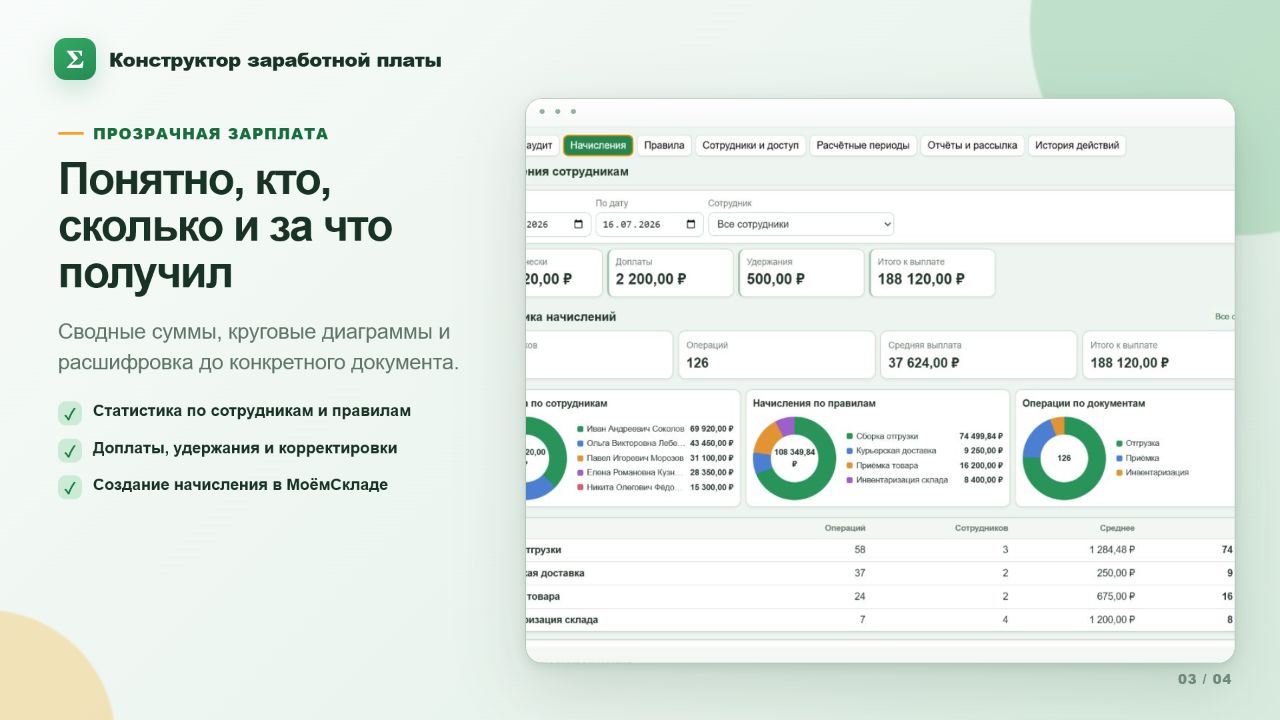Click the 'Средняя выплата' card 37 624,00 ₽

pos(978,355)
